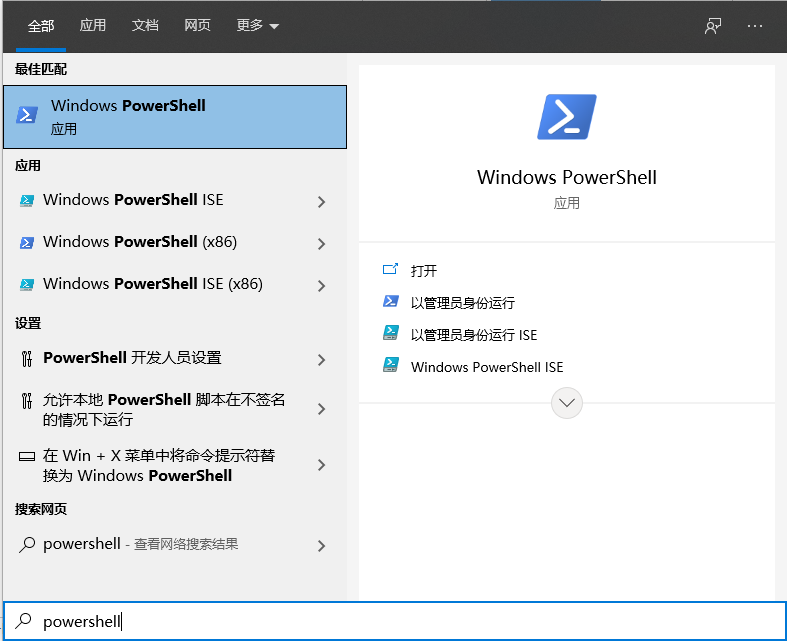Click the 以管理员身份运行 shield icon

(x=391, y=302)
